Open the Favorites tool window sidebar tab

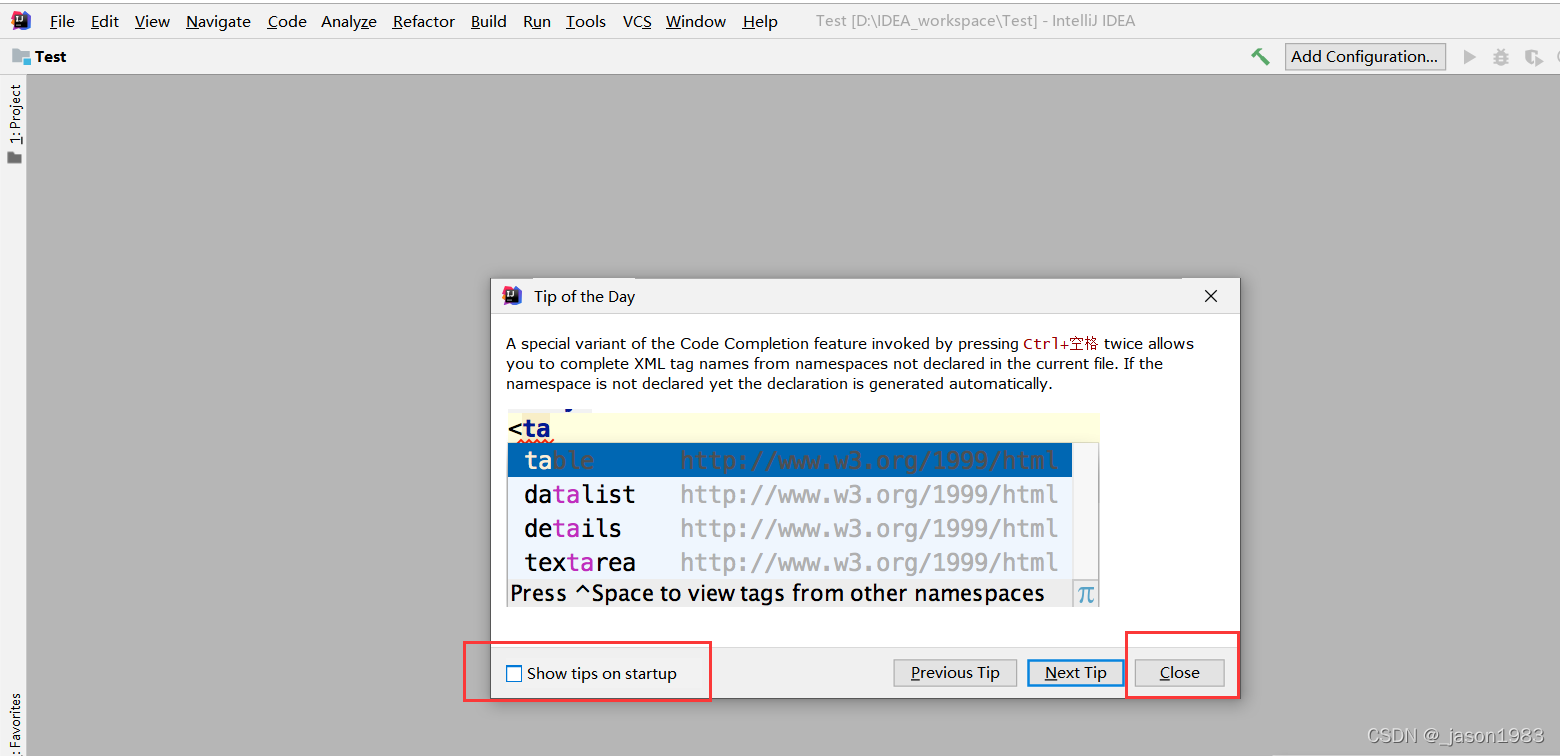[15, 723]
